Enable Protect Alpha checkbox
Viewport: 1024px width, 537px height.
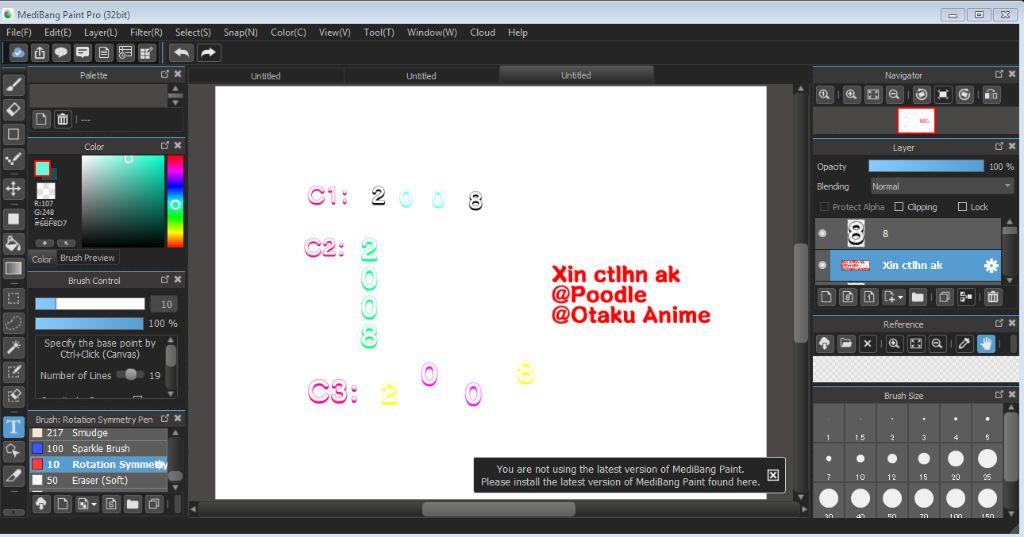[x=824, y=207]
